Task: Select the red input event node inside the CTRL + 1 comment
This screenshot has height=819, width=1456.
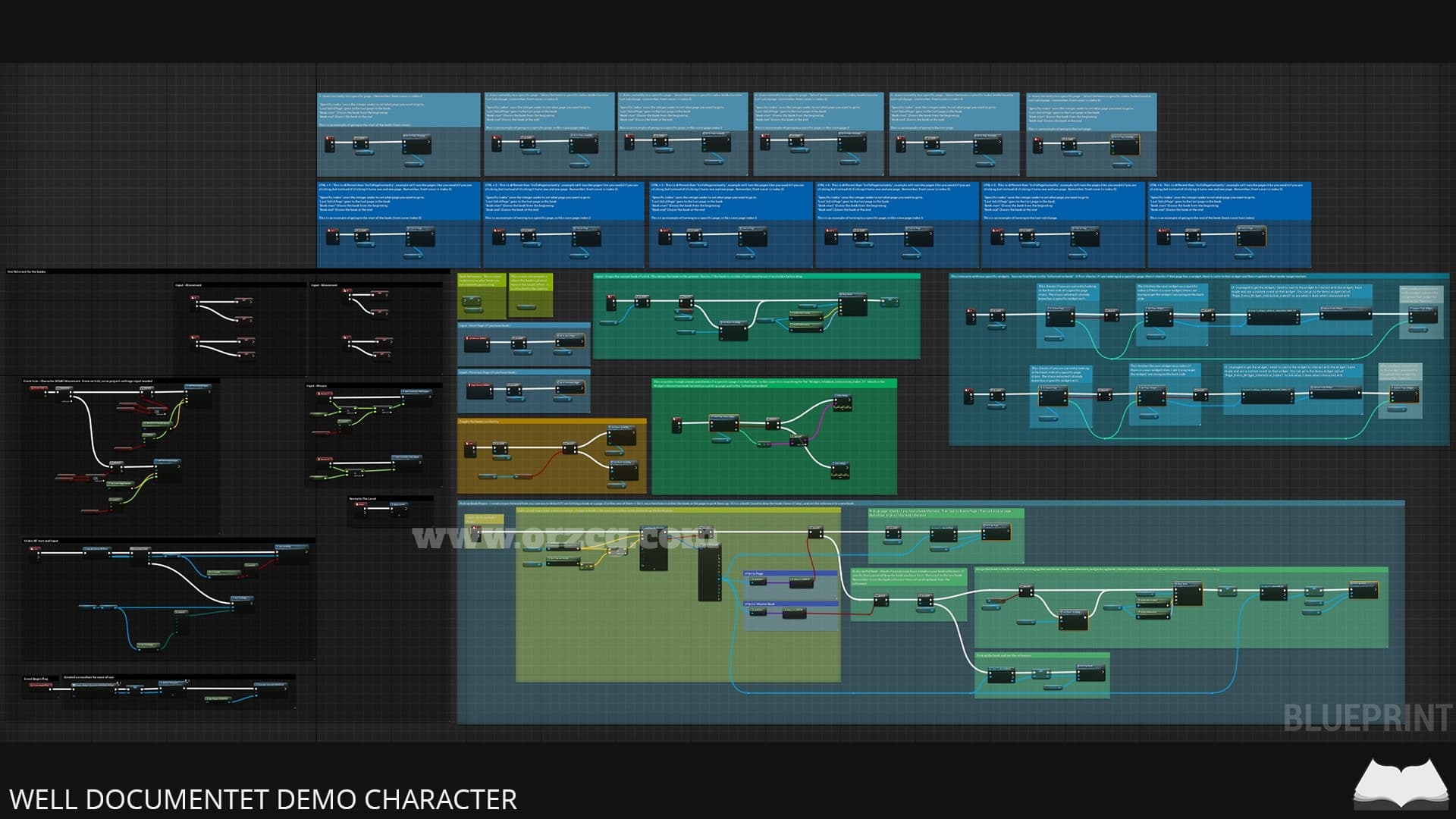Action: coord(332,237)
